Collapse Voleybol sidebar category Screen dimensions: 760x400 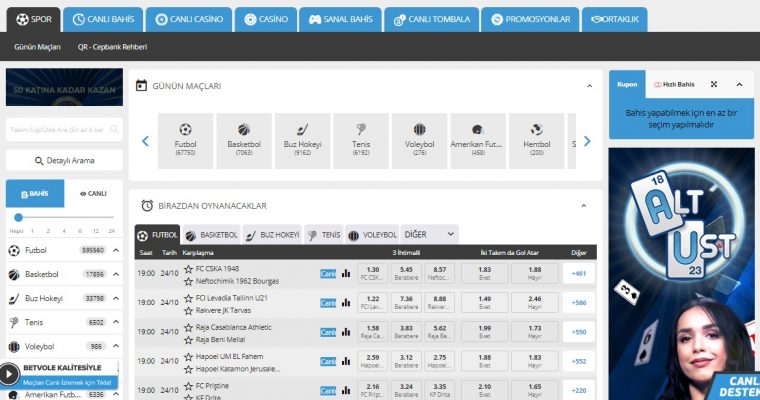[116, 346]
